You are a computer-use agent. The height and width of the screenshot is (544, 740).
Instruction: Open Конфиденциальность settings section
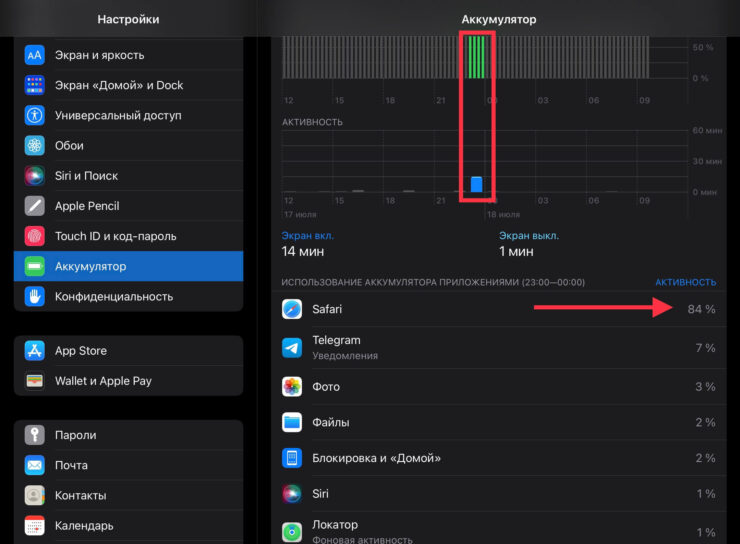pyautogui.click(x=128, y=296)
